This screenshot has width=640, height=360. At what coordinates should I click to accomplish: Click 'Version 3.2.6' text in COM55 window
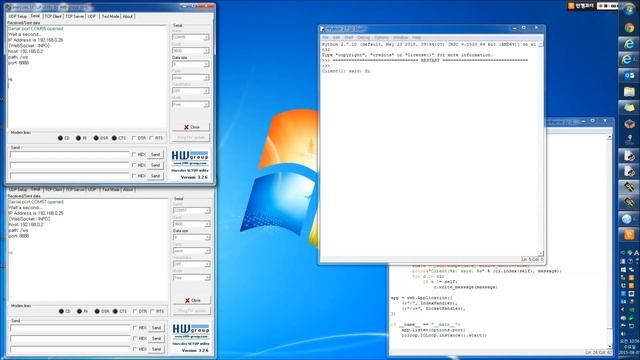[x=194, y=177]
